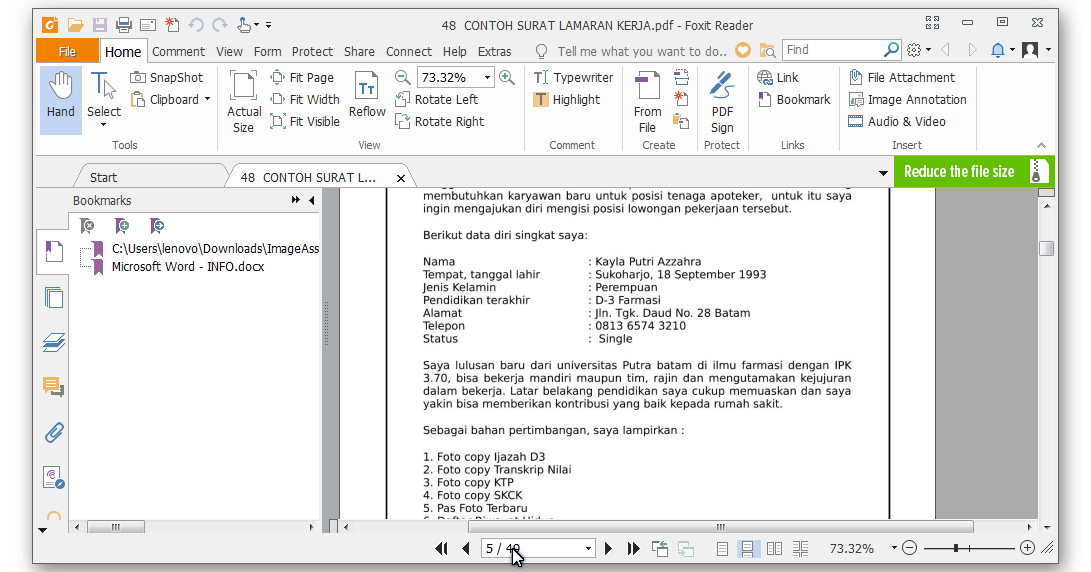Image resolution: width=1091 pixels, height=572 pixels.
Task: Open the Comments panel in the sidebar
Action: point(54,387)
